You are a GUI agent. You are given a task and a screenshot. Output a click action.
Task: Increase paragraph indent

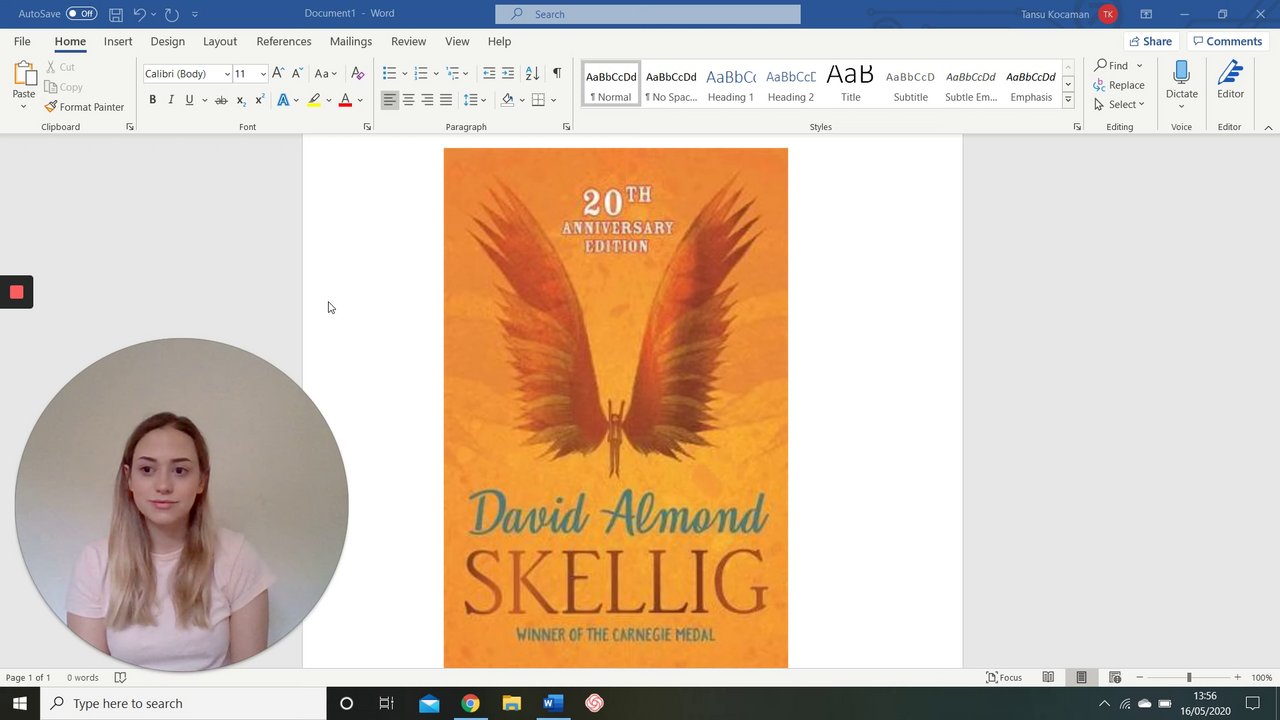508,73
